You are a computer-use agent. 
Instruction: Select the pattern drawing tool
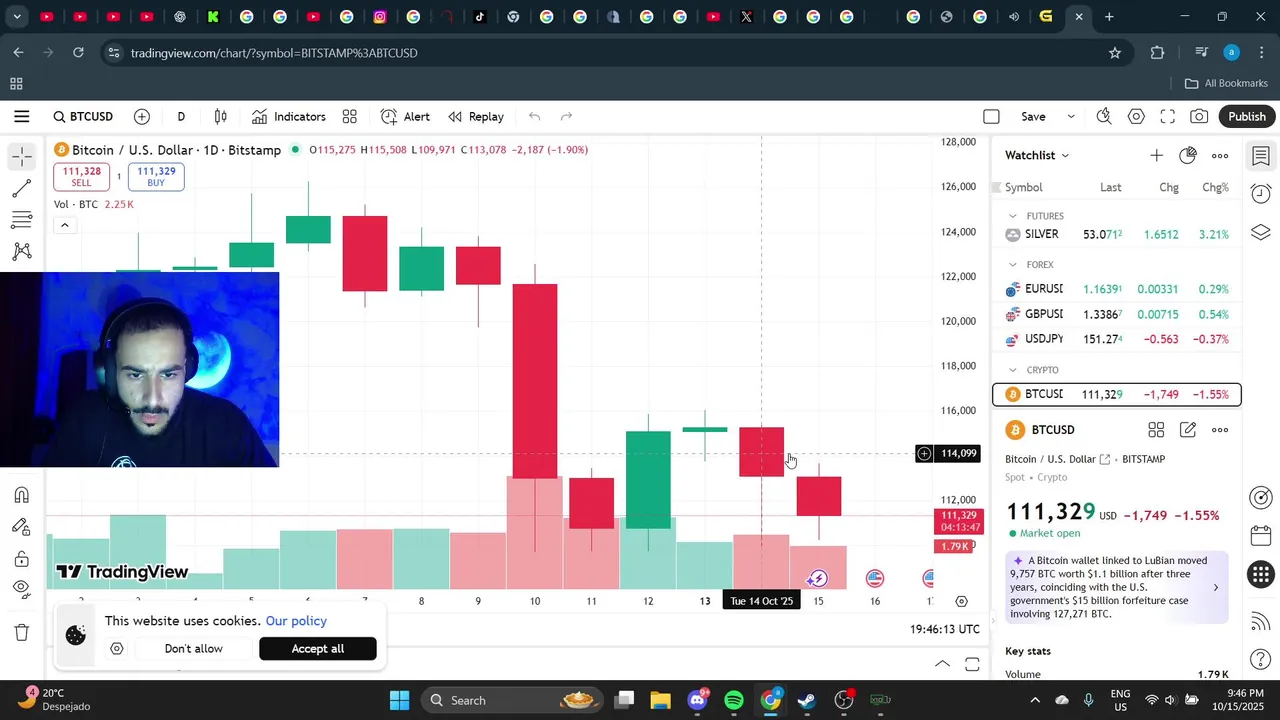click(x=22, y=252)
